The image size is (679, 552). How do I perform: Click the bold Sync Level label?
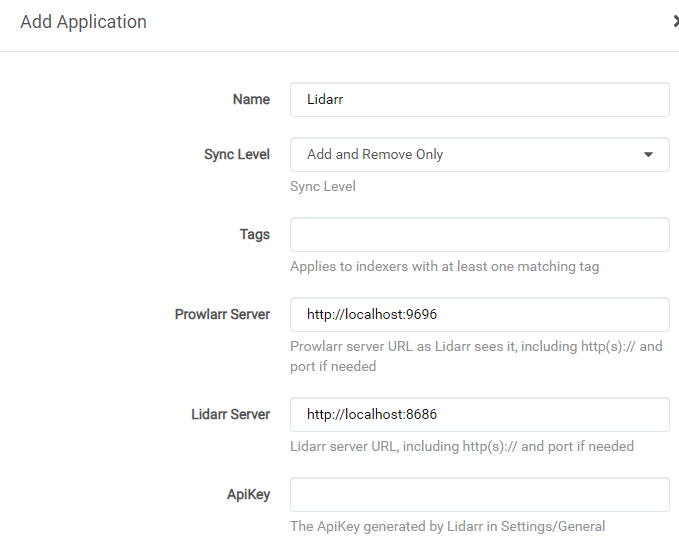click(237, 154)
